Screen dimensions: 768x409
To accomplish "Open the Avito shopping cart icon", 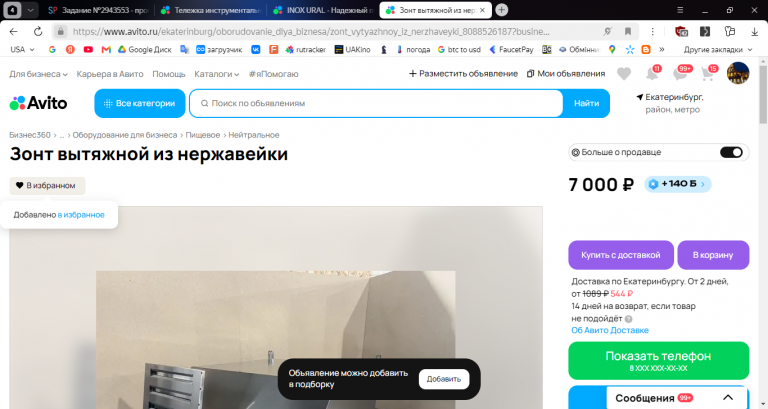I will [x=708, y=74].
